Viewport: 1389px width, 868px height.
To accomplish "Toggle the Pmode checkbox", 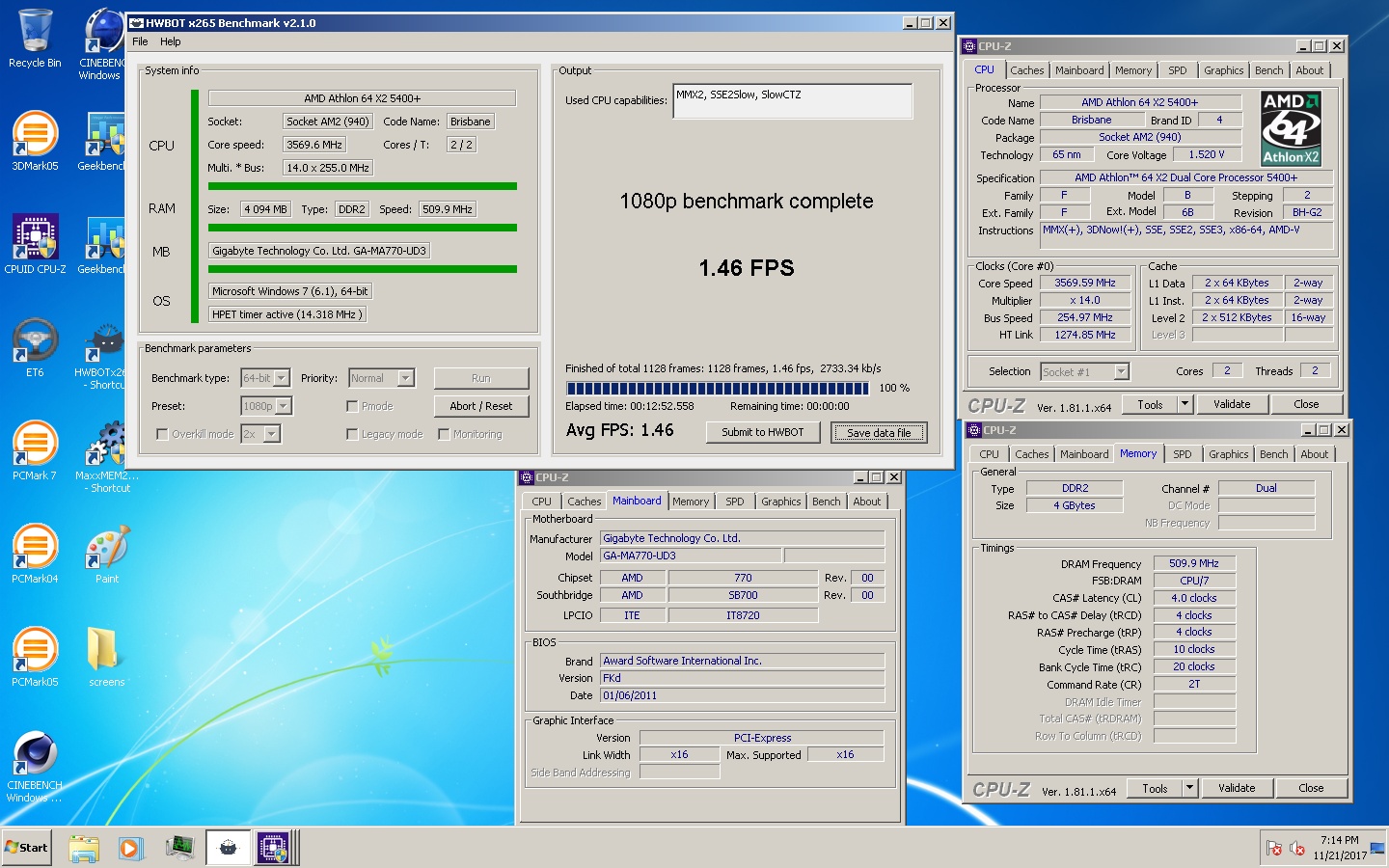I will [x=352, y=406].
